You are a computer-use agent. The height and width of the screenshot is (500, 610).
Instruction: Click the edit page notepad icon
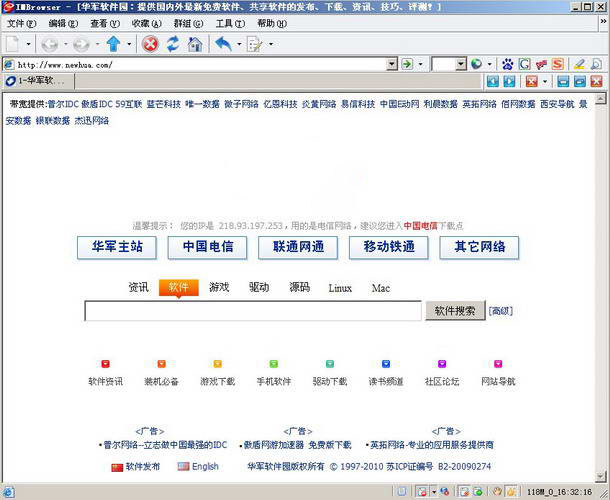tap(254, 44)
